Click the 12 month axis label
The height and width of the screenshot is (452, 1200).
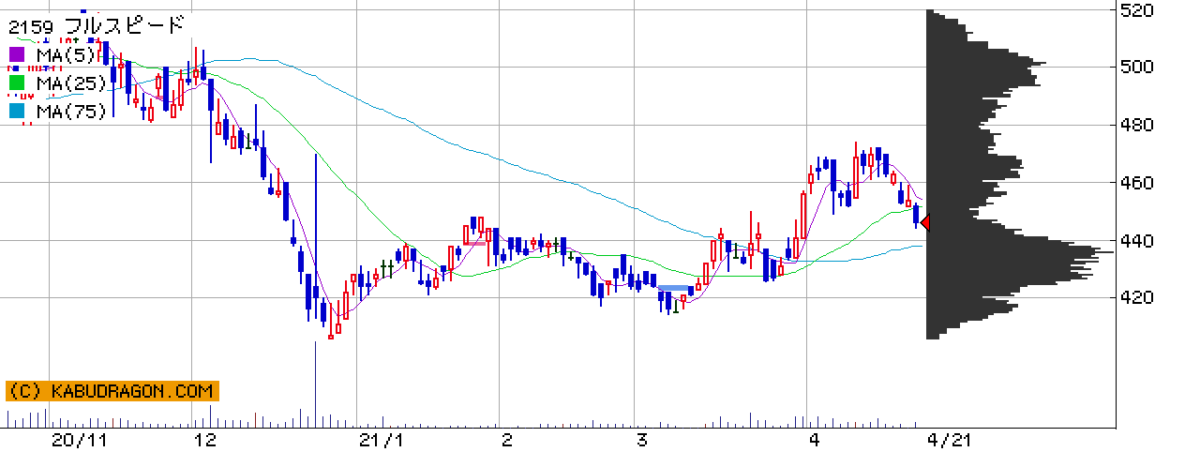click(206, 440)
